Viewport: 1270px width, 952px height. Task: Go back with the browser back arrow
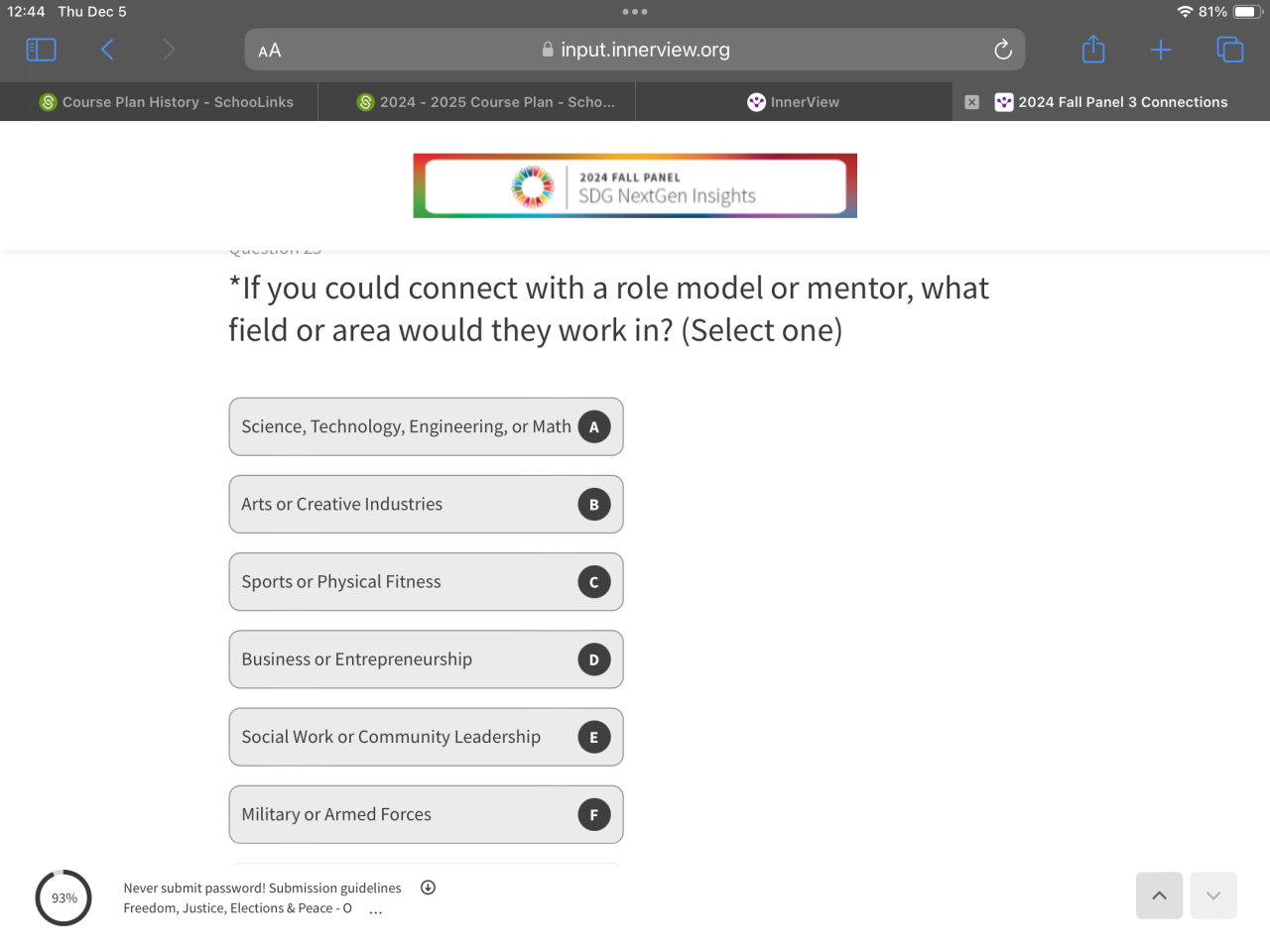point(107,50)
